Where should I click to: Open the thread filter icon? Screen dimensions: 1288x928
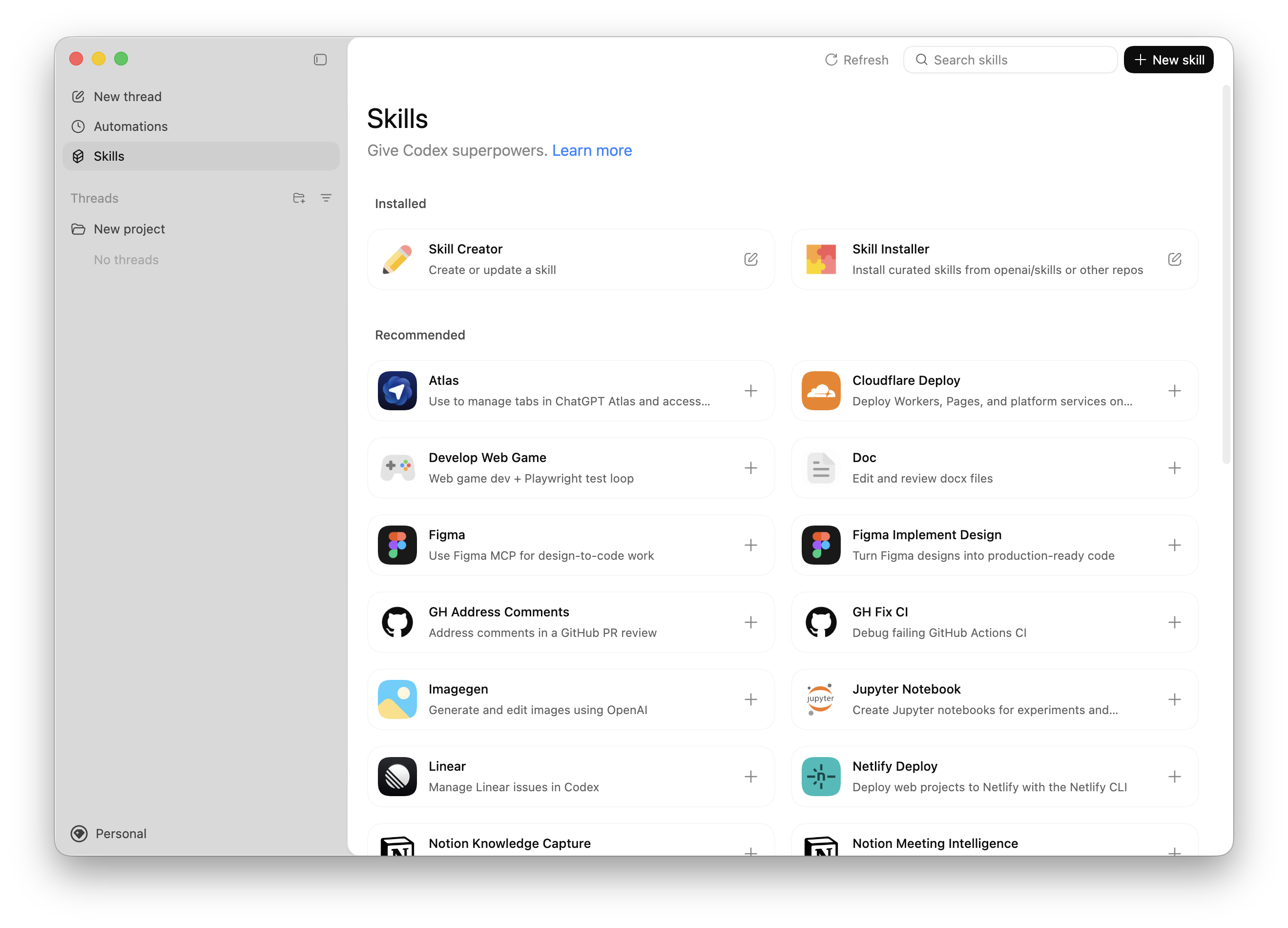[x=327, y=198]
